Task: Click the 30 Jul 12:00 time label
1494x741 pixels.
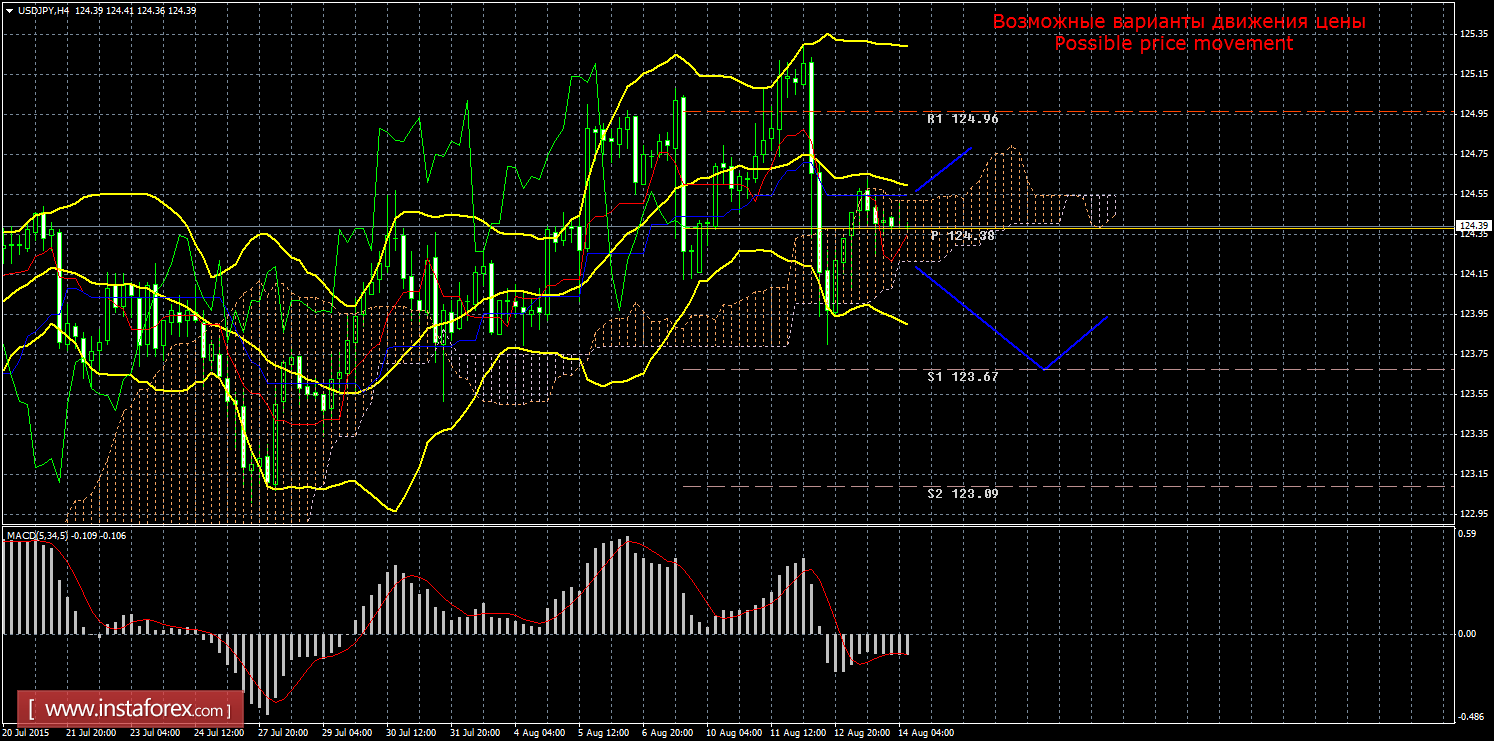Action: click(x=411, y=733)
